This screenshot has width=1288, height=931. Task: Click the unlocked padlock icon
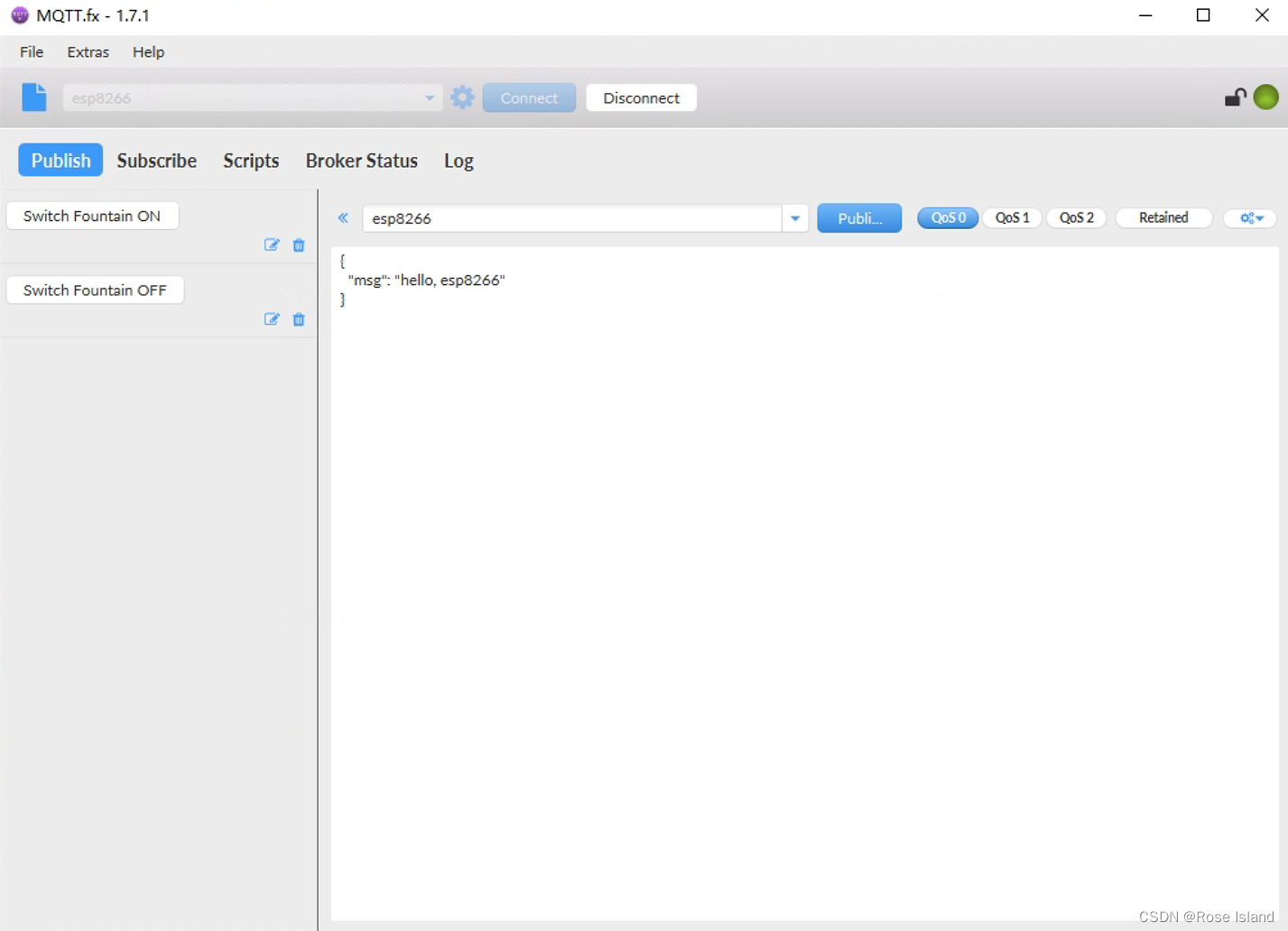pos(1235,97)
